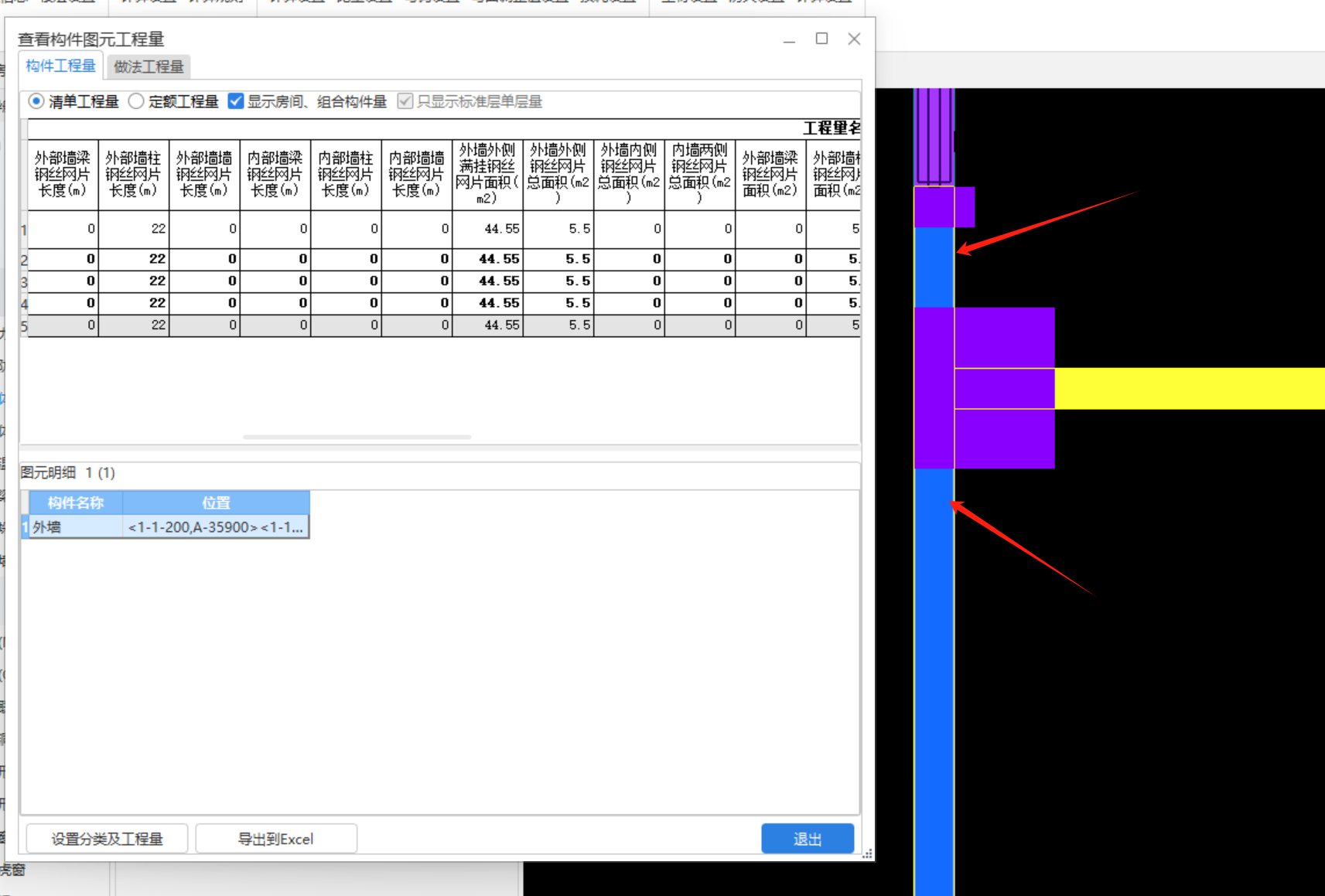Click the dialog resize grip at bottom-right corner
This screenshot has height=896, width=1325.
tap(868, 853)
